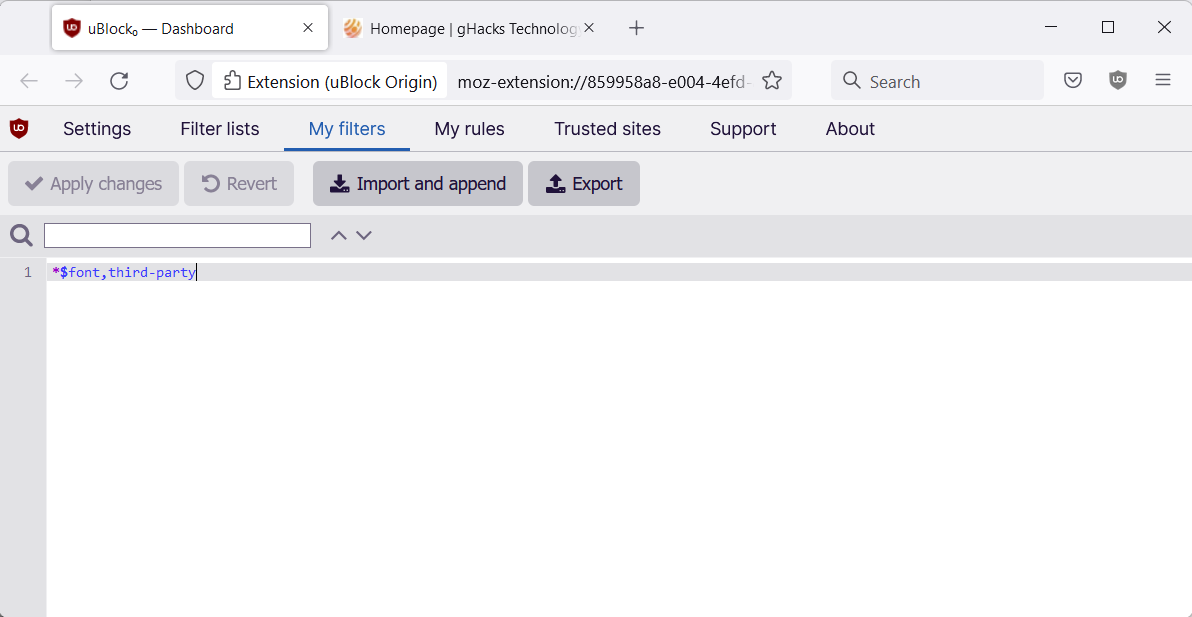Switch to the Filter lists tab
The image size is (1192, 617).
219,129
